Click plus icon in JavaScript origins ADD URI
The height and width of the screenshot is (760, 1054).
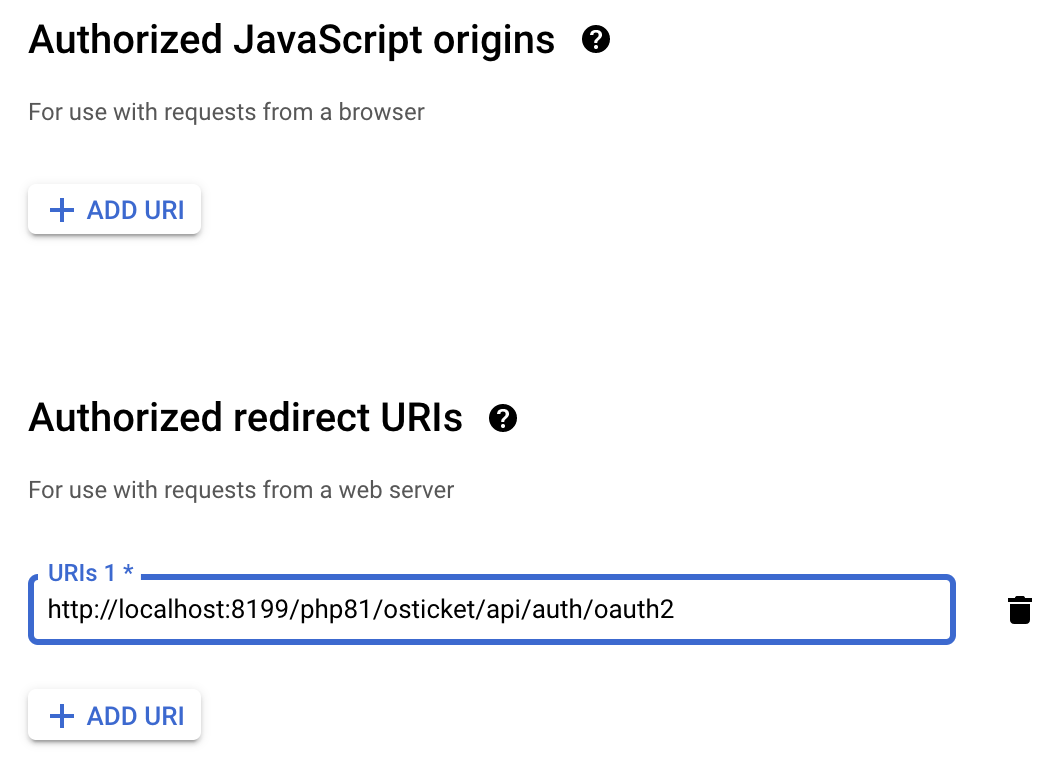point(62,210)
